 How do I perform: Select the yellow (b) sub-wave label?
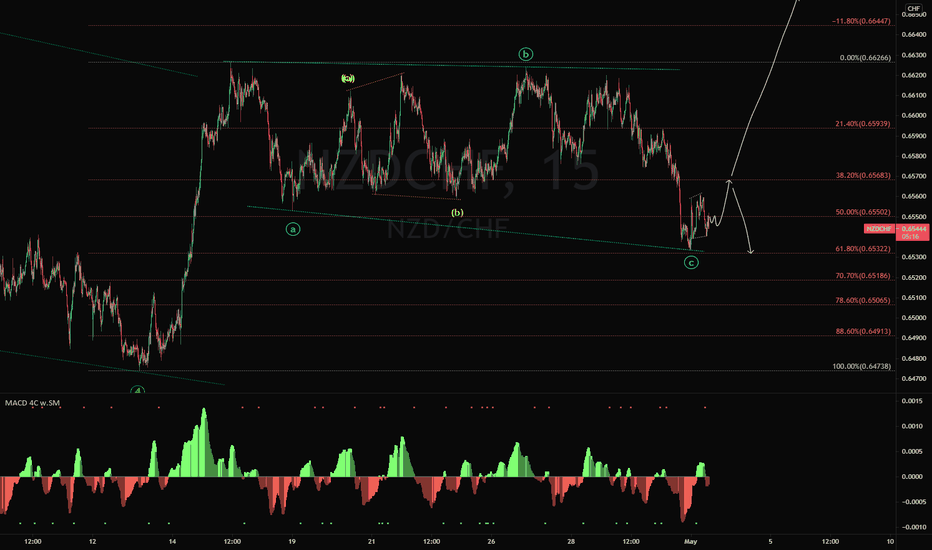click(x=456, y=213)
